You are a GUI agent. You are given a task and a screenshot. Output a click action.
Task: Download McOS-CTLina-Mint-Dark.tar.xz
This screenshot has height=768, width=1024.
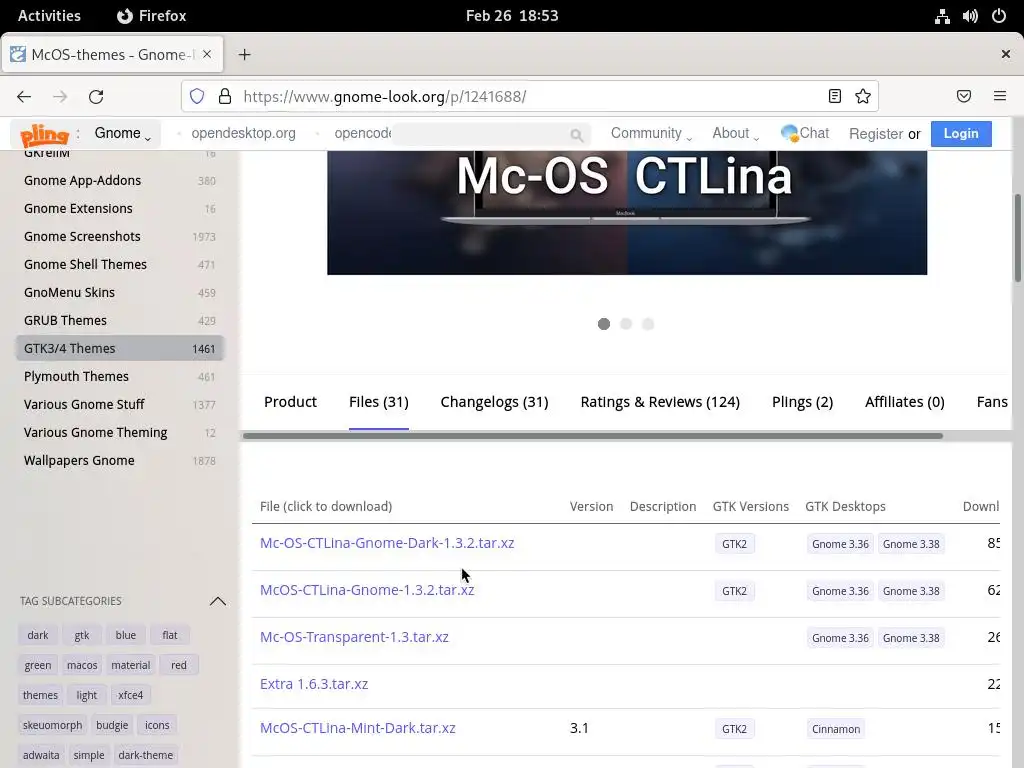[x=357, y=728]
